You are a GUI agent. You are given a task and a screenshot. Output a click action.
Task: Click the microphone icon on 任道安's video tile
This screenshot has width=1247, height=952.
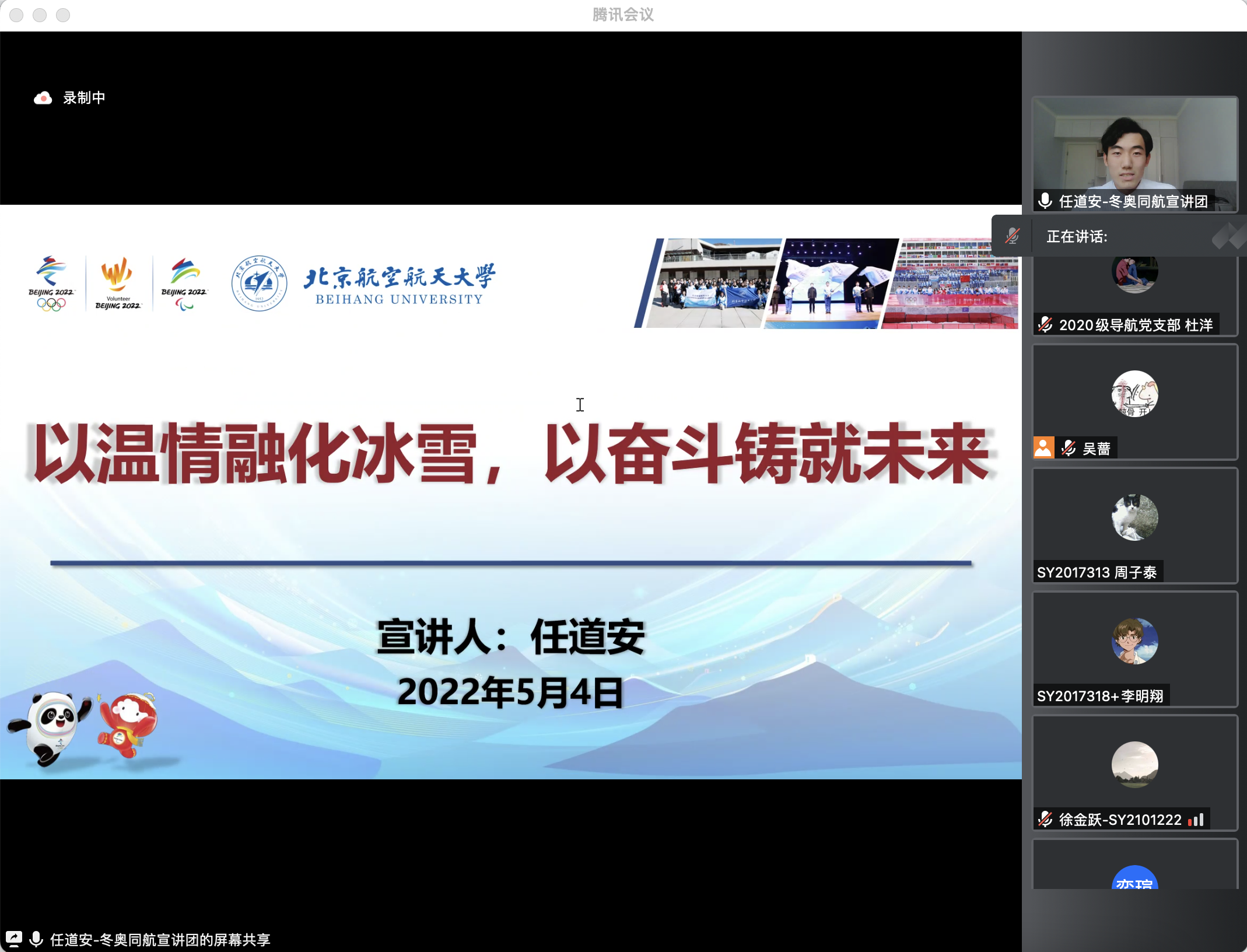[x=1045, y=201]
